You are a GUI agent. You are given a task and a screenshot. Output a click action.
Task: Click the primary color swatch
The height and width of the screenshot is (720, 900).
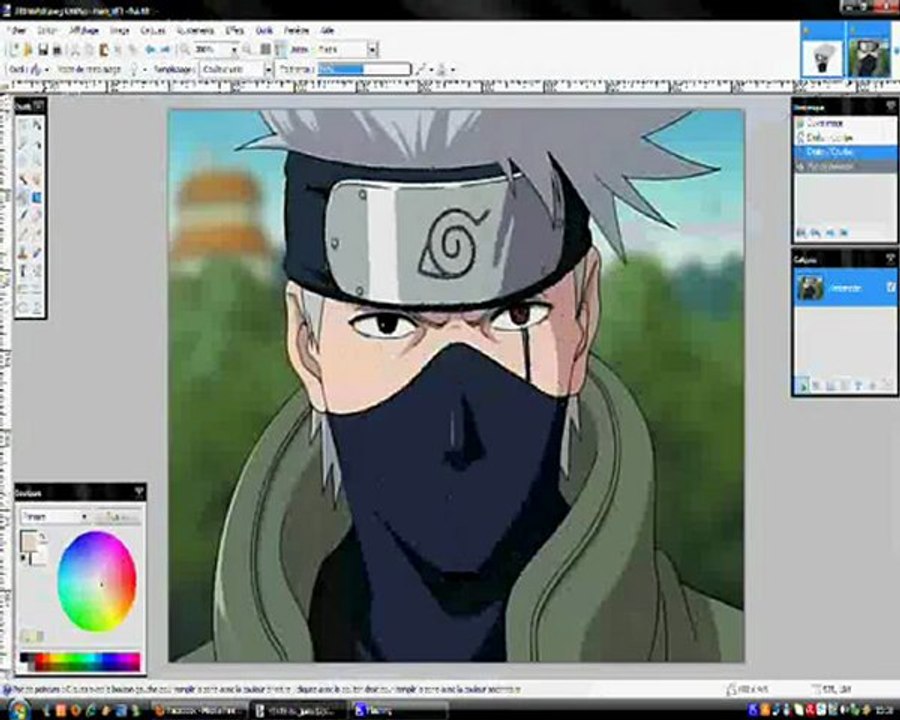(x=27, y=540)
